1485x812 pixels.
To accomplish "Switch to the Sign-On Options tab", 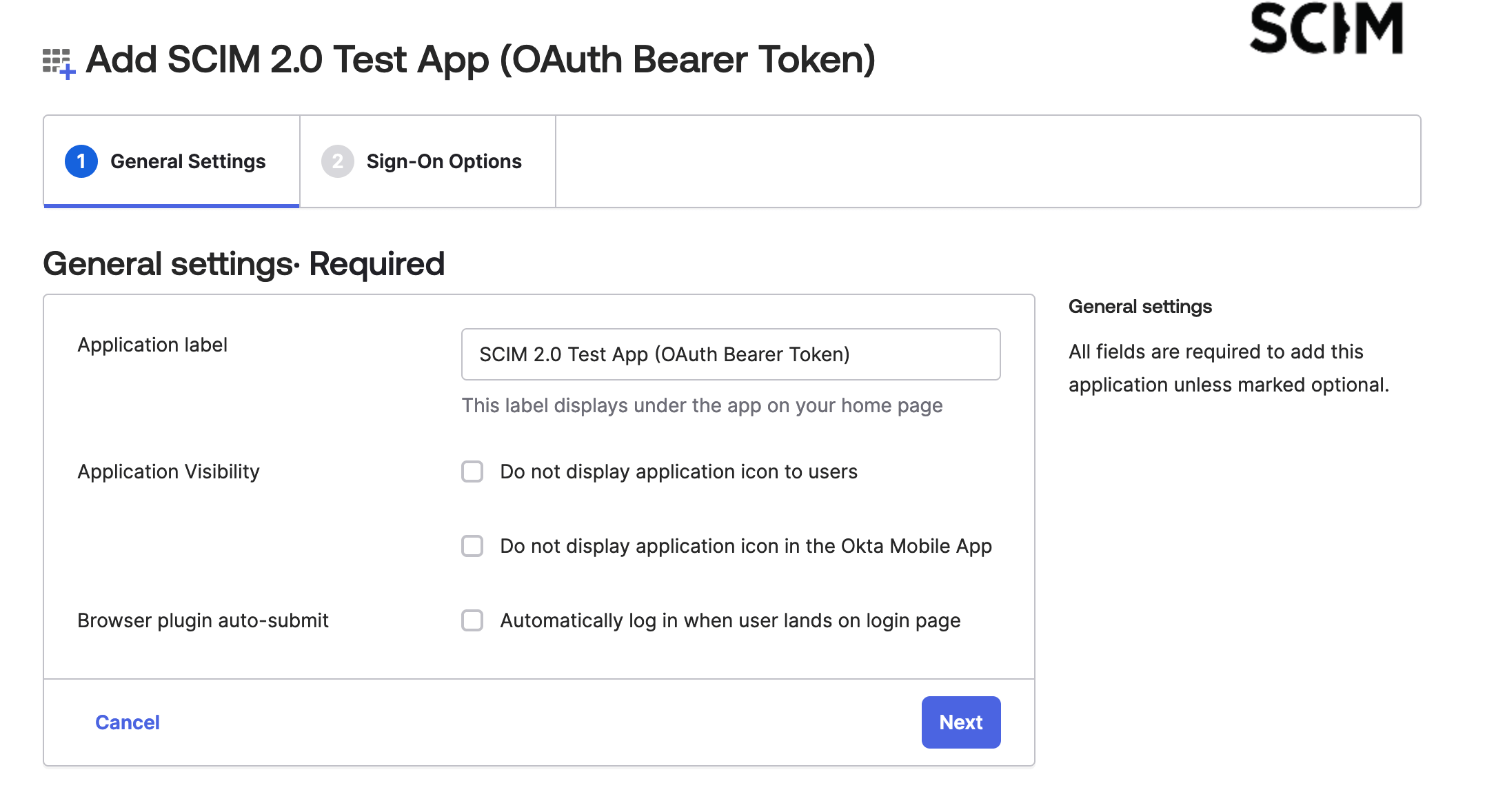I will click(443, 161).
